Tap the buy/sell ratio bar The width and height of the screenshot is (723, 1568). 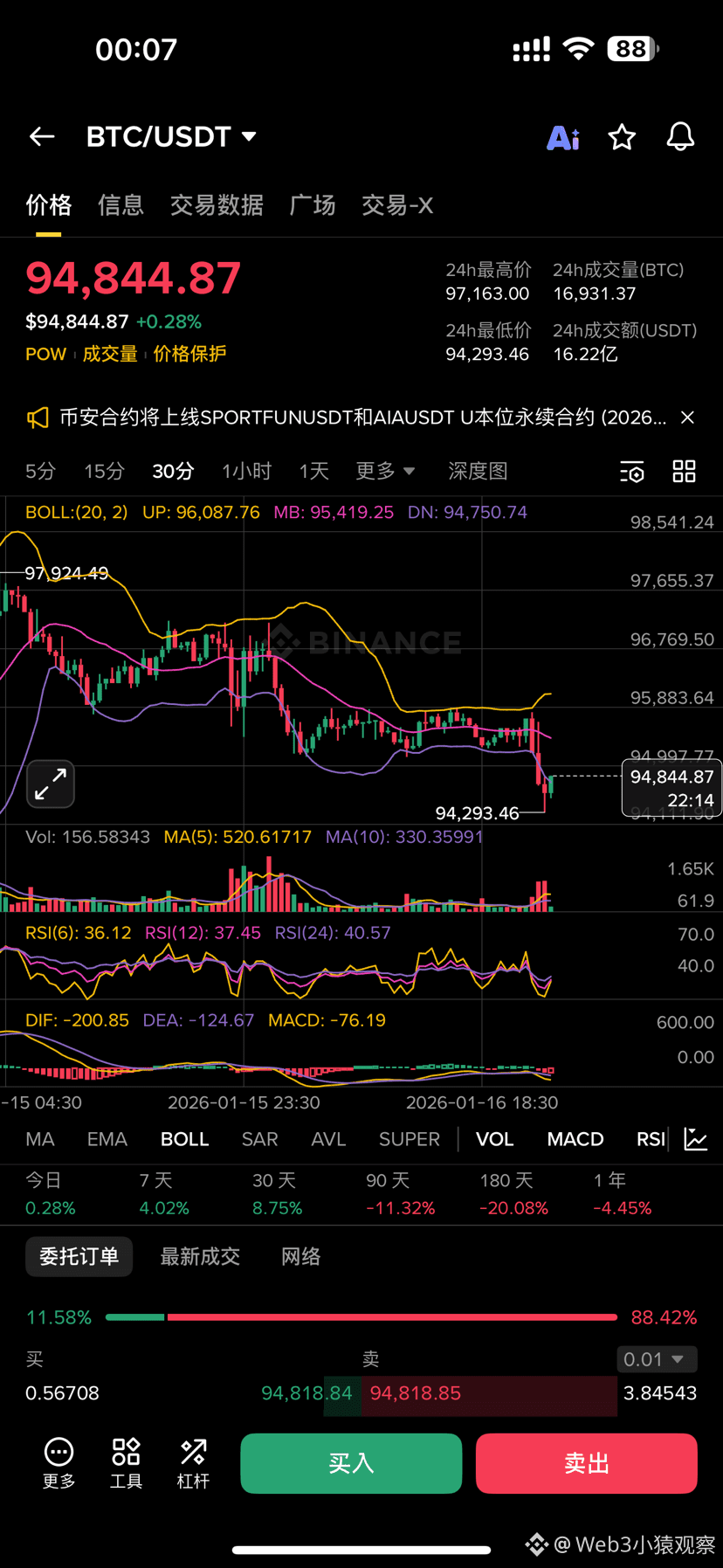click(361, 1316)
